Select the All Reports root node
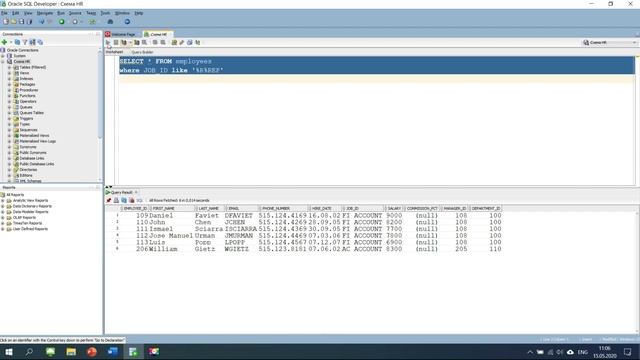Image resolution: width=640 pixels, height=360 pixels. tap(15, 195)
